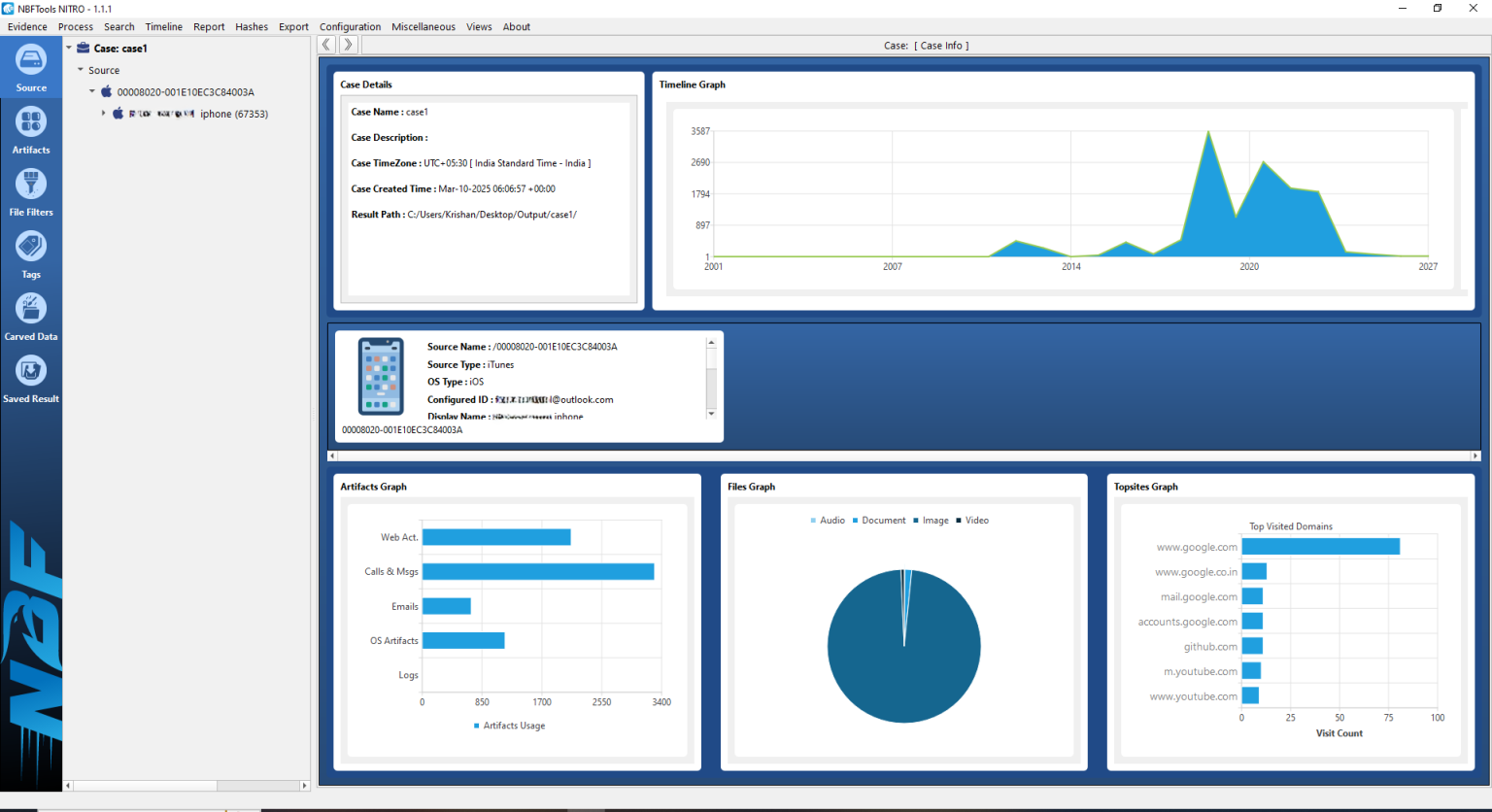This screenshot has height=812, width=1492.
Task: Click the forward navigation arrow near Case Info
Action: [x=347, y=44]
